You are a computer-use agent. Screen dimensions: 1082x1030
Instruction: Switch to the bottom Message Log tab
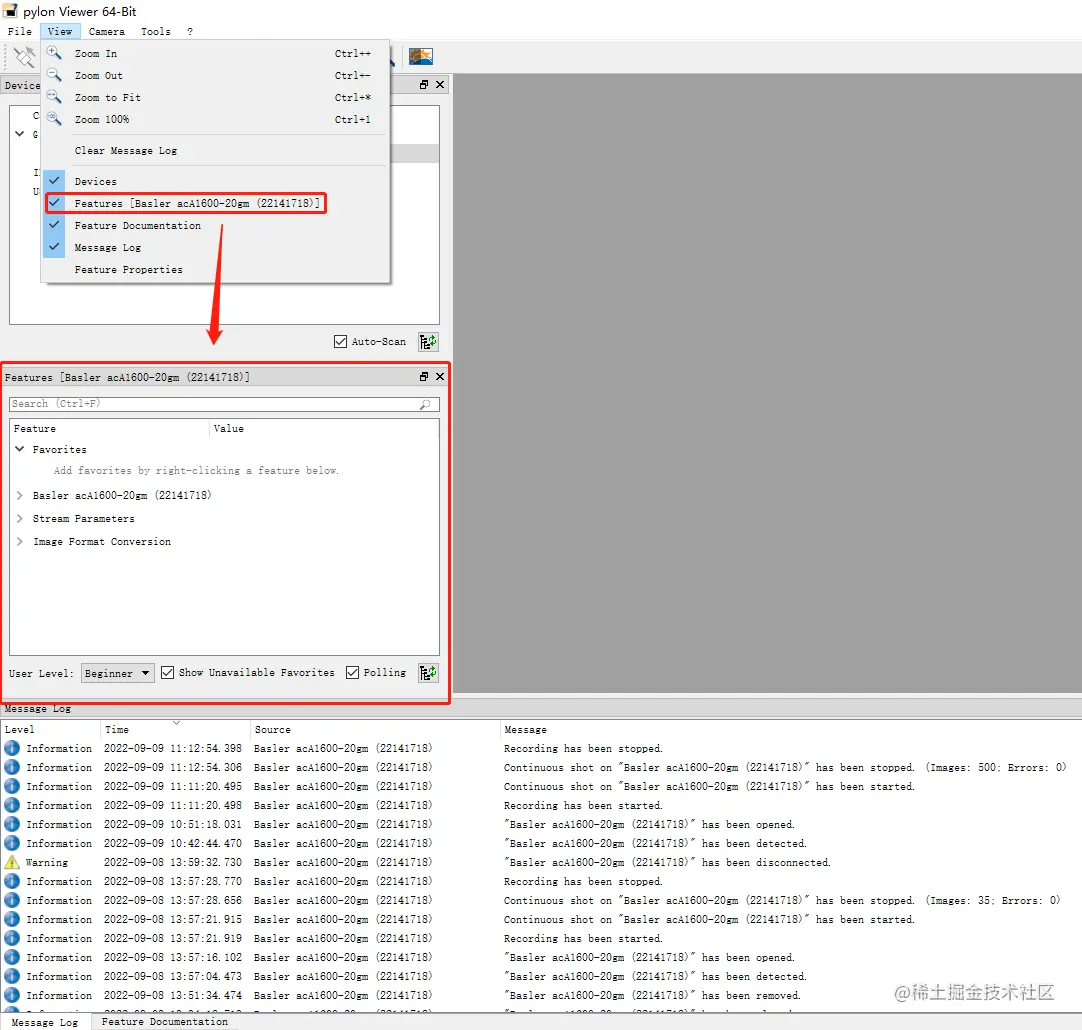pyautogui.click(x=45, y=1022)
